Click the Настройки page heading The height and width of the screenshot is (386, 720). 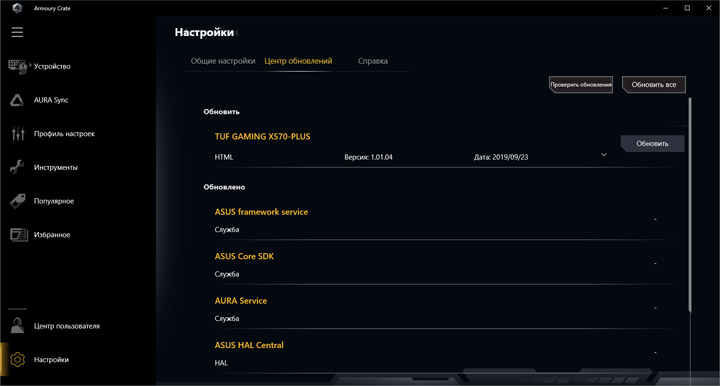coord(204,33)
